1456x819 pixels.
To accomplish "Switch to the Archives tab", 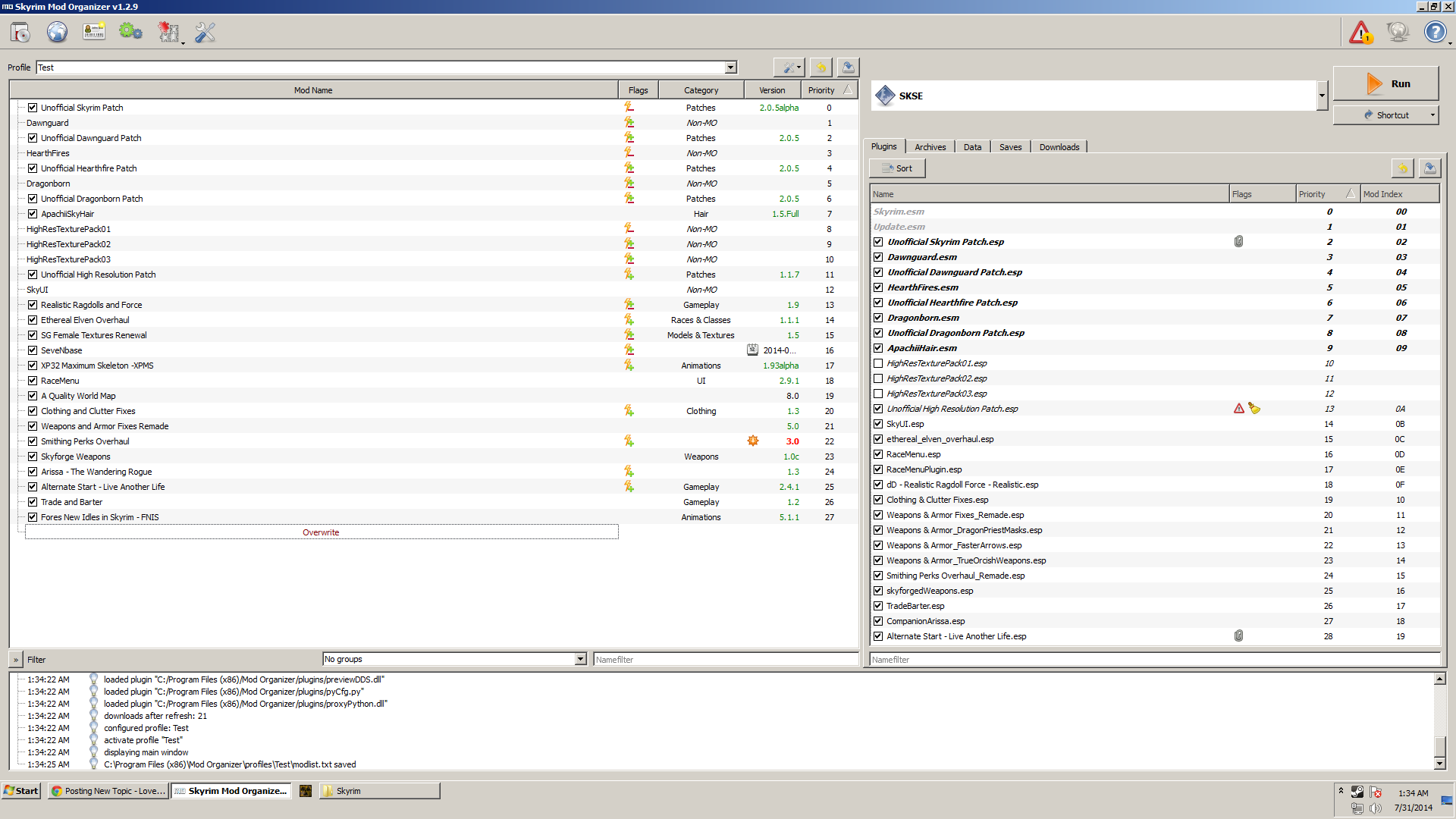I will [x=930, y=147].
